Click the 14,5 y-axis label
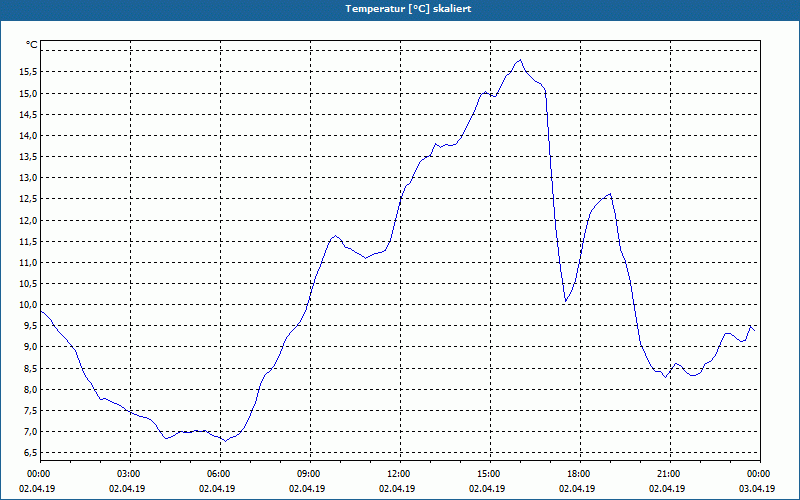800x500 pixels. pos(28,115)
